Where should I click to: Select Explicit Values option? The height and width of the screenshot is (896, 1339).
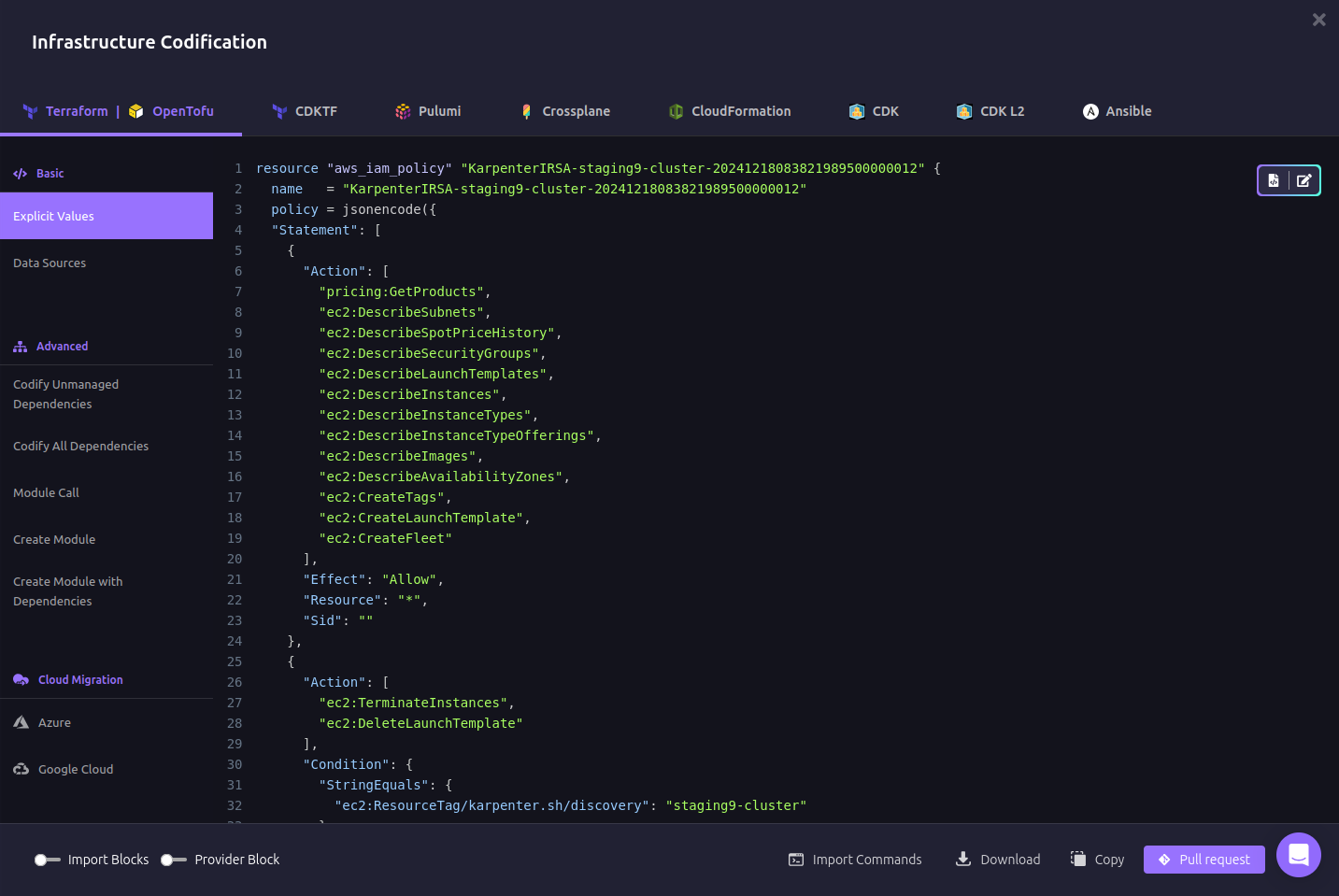tap(107, 216)
